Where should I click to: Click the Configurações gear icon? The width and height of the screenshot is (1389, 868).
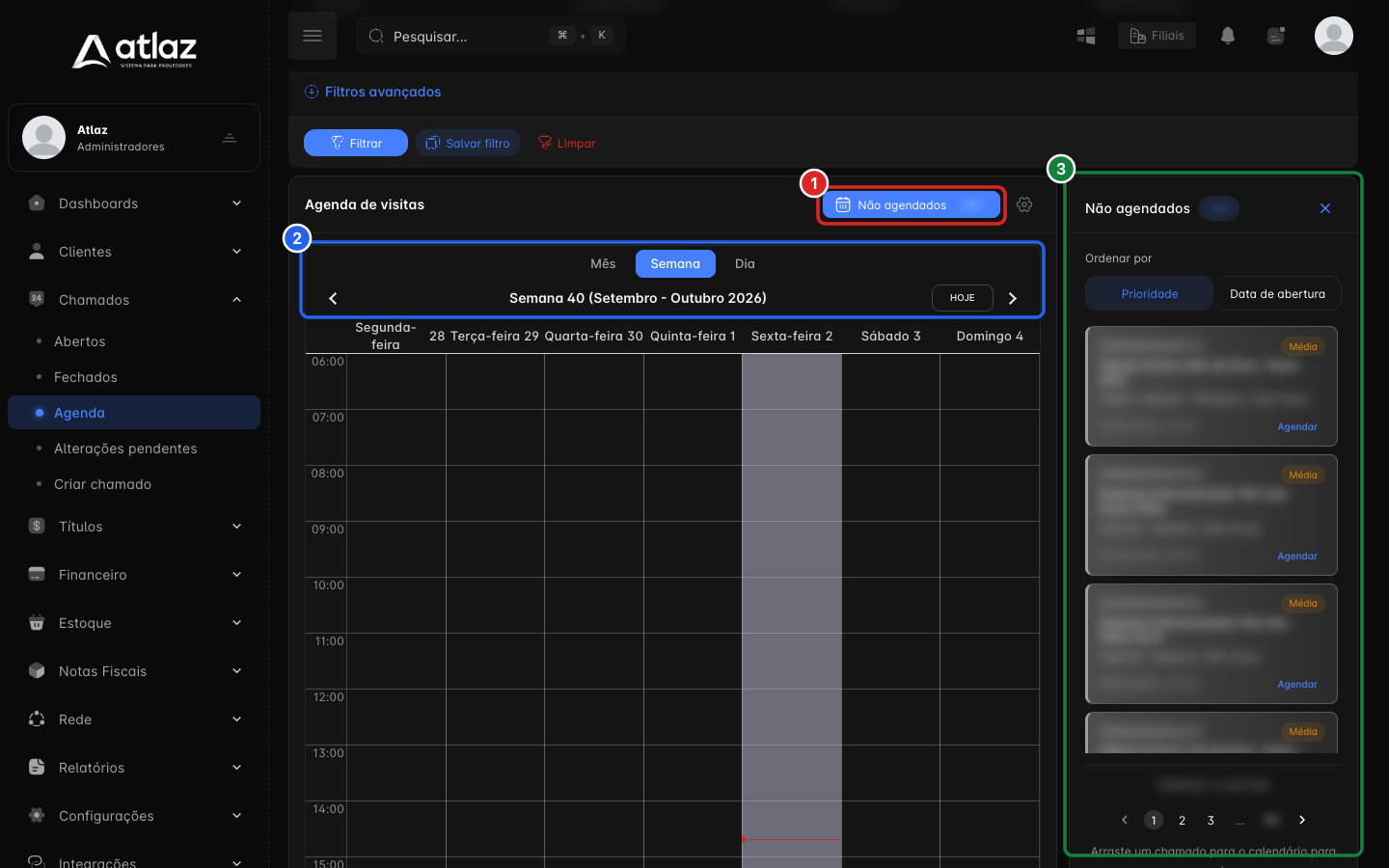(x=37, y=816)
